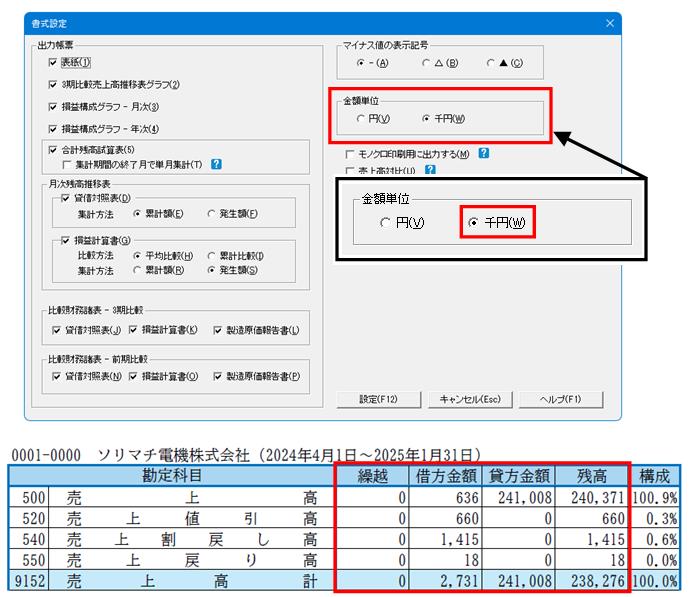Select ▲(C) minus sign radio button
Screen dimensions: 691x597
pyautogui.click(x=490, y=63)
